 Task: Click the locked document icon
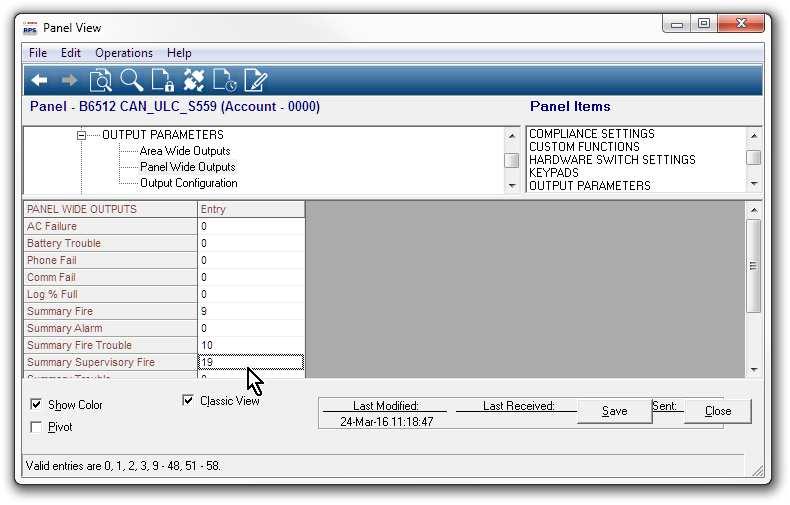163,80
